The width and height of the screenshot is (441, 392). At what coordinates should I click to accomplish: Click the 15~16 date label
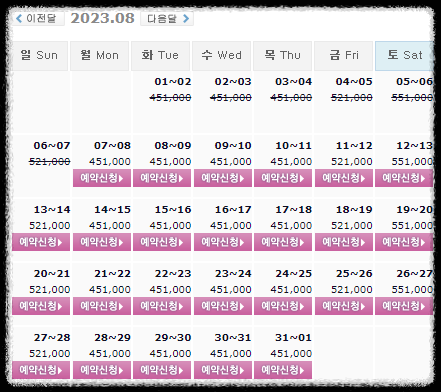pos(173,209)
